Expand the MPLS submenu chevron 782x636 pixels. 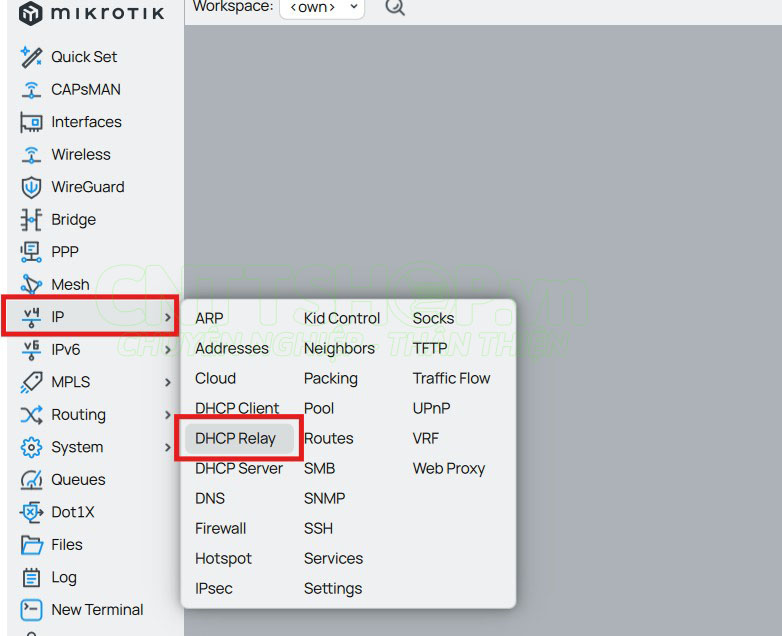click(x=168, y=382)
